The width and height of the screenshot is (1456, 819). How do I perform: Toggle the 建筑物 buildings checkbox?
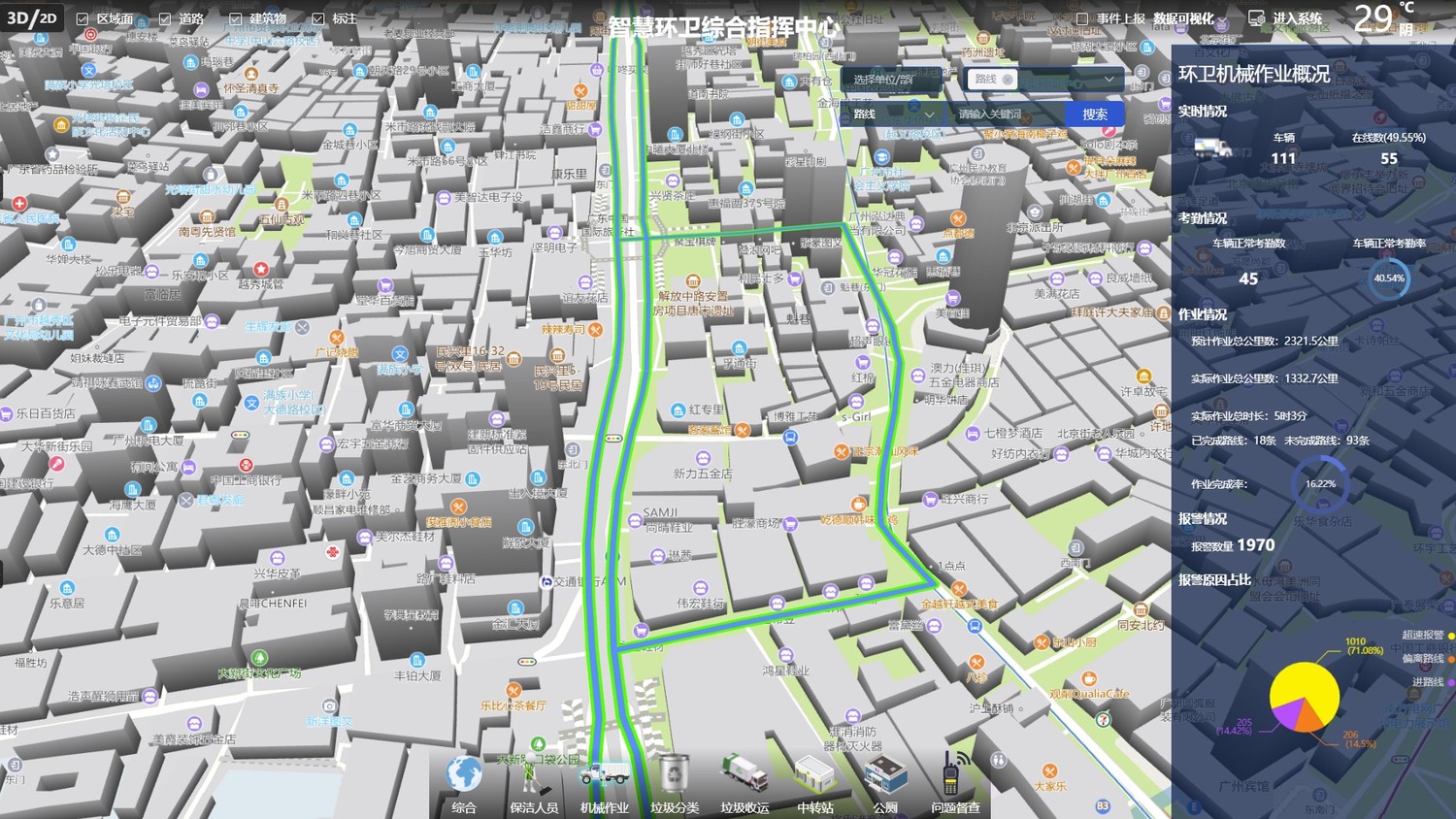pyautogui.click(x=236, y=19)
